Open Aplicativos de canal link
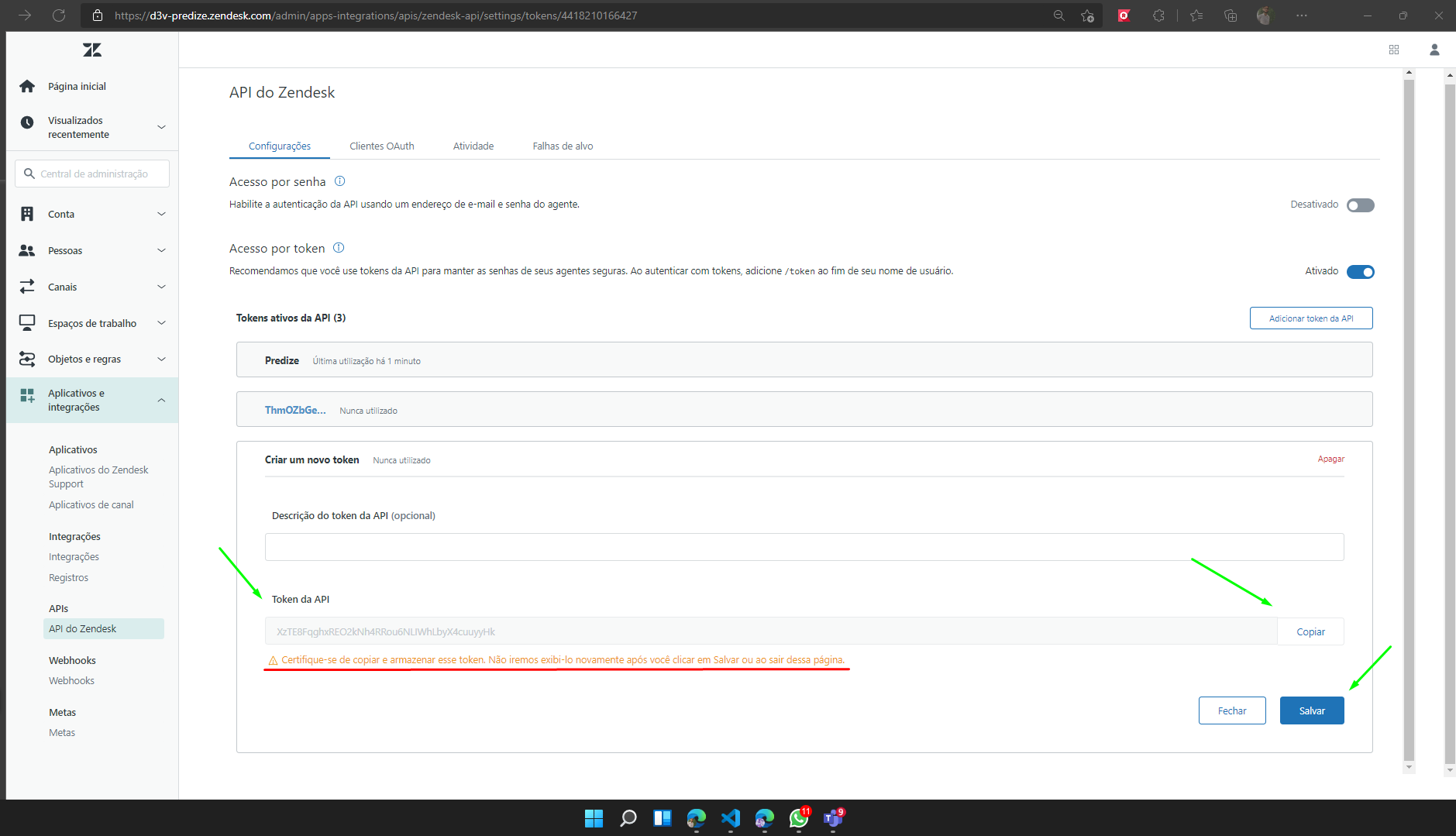Viewport: 1456px width, 836px height. (91, 504)
